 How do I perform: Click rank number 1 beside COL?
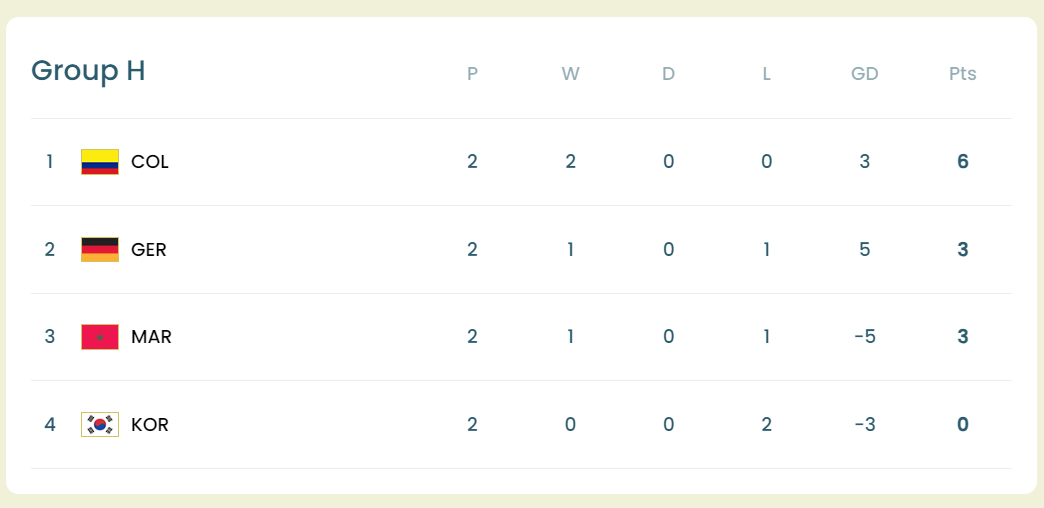coord(50,162)
